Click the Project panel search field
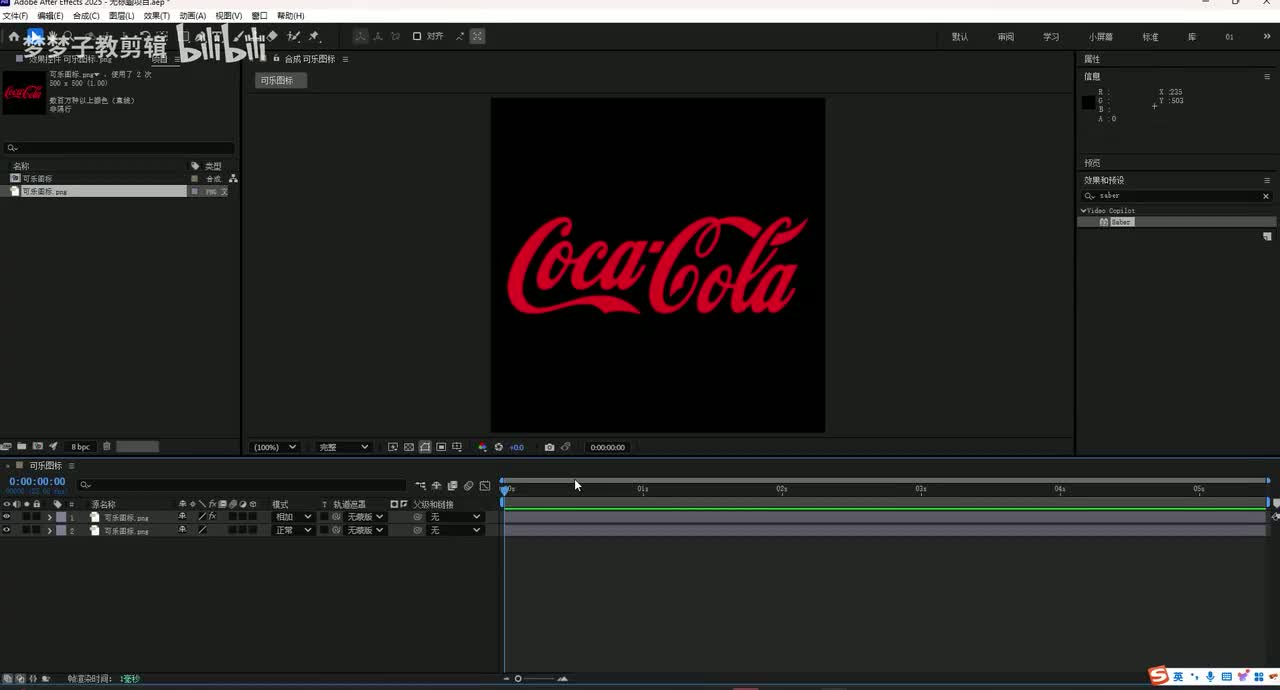 [x=119, y=148]
